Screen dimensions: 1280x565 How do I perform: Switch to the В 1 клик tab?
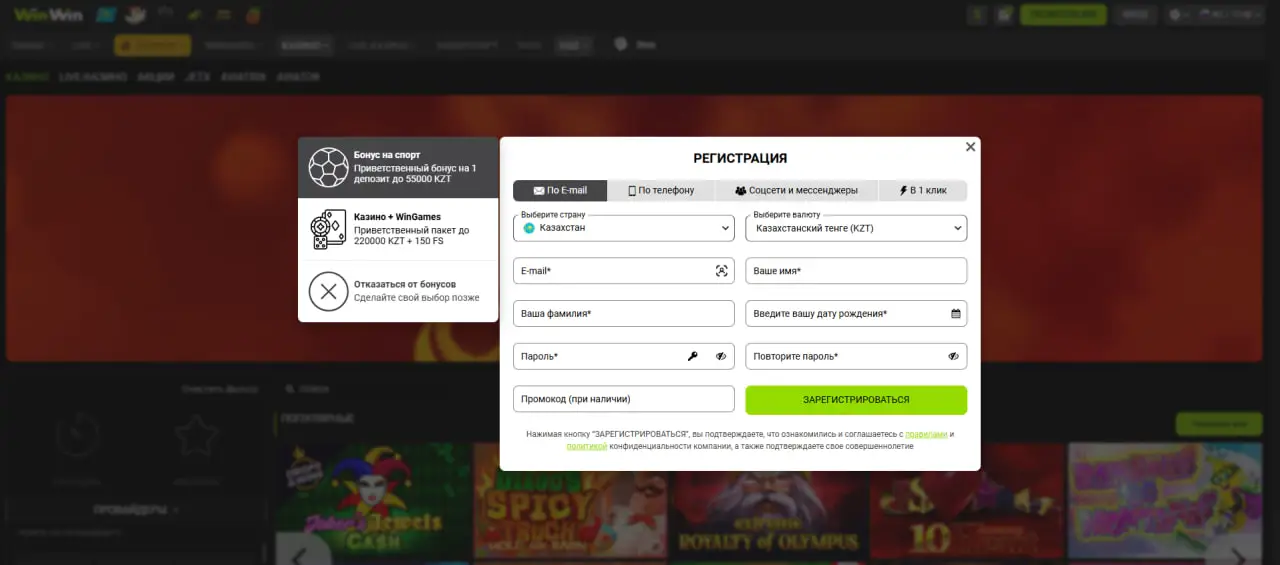coord(922,190)
